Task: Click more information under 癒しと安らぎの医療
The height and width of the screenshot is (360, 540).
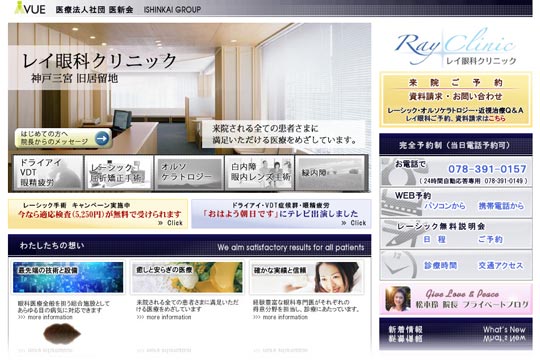Action: coord(164,317)
